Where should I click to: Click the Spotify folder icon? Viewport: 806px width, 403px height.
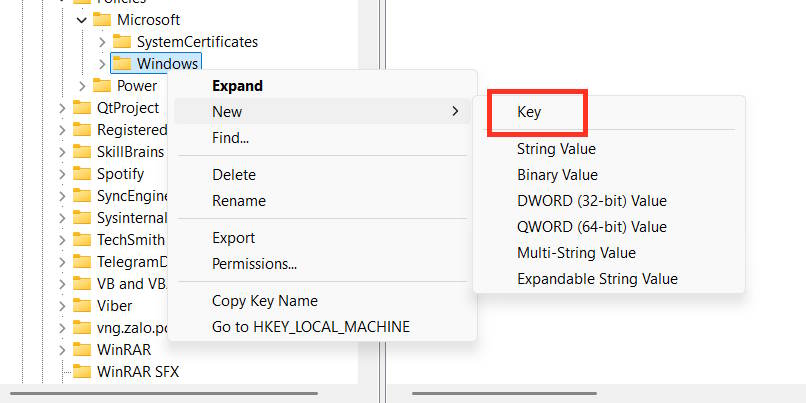coord(82,174)
